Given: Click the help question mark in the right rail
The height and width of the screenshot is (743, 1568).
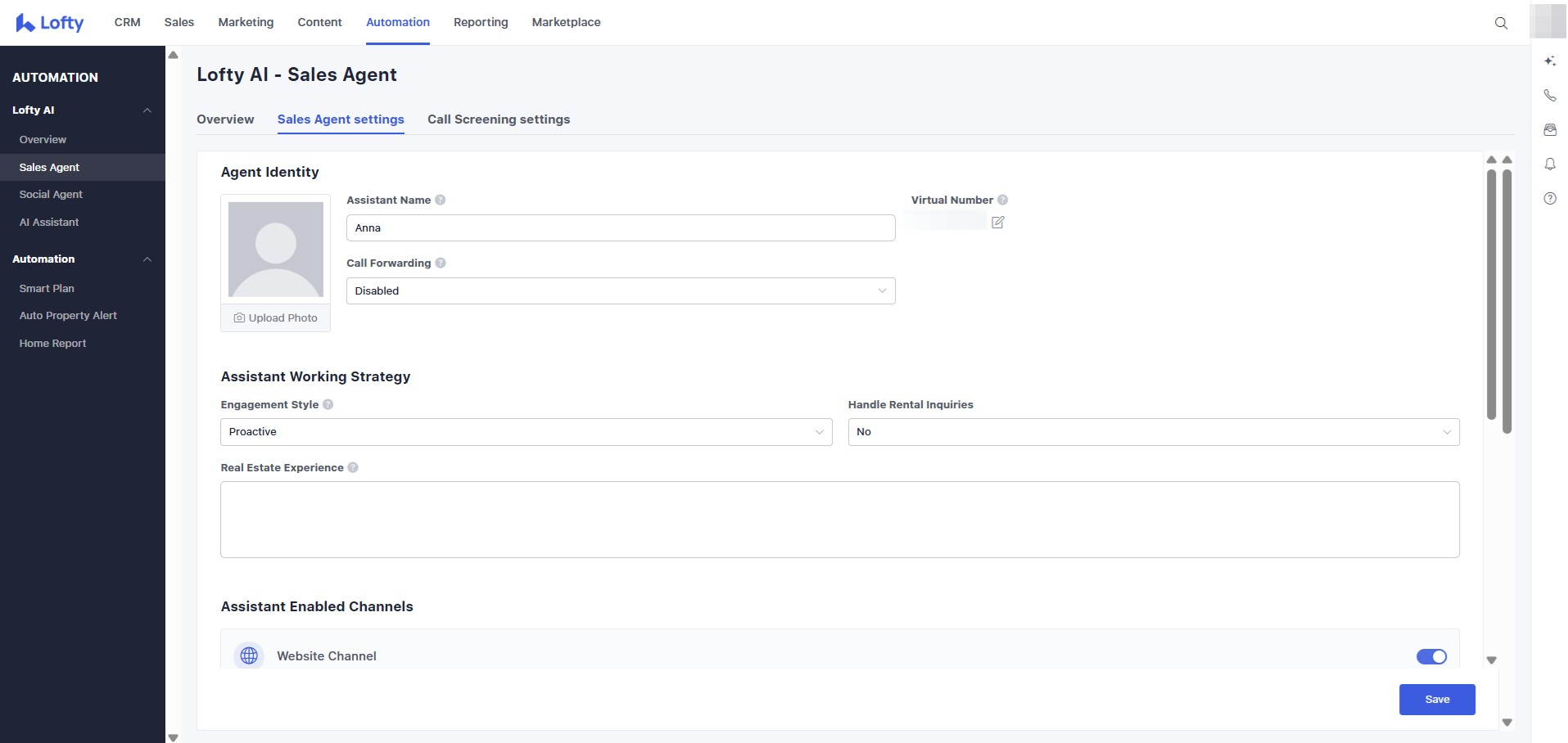Looking at the screenshot, I should [1549, 199].
